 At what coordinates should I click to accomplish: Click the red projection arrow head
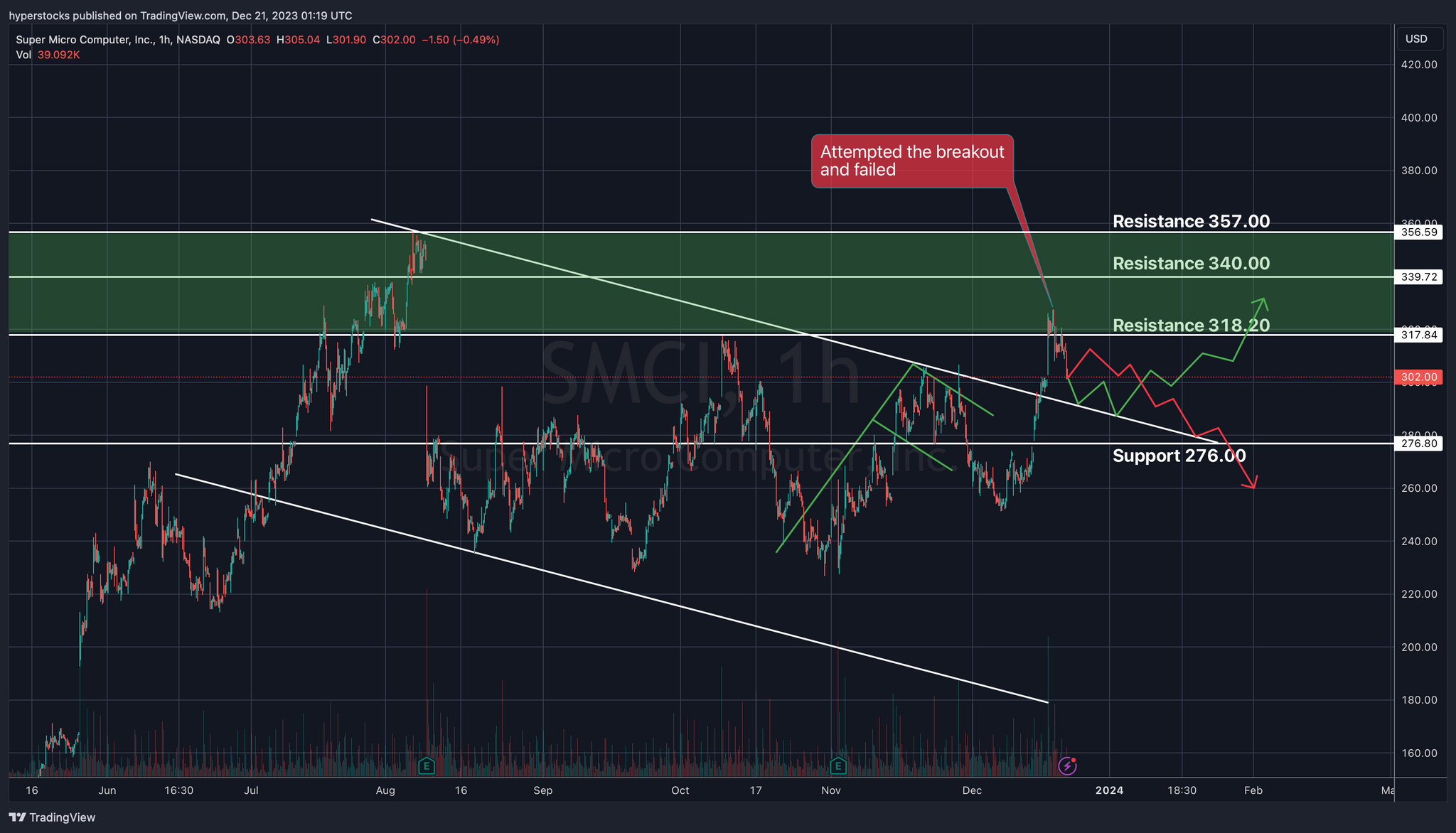[1252, 484]
